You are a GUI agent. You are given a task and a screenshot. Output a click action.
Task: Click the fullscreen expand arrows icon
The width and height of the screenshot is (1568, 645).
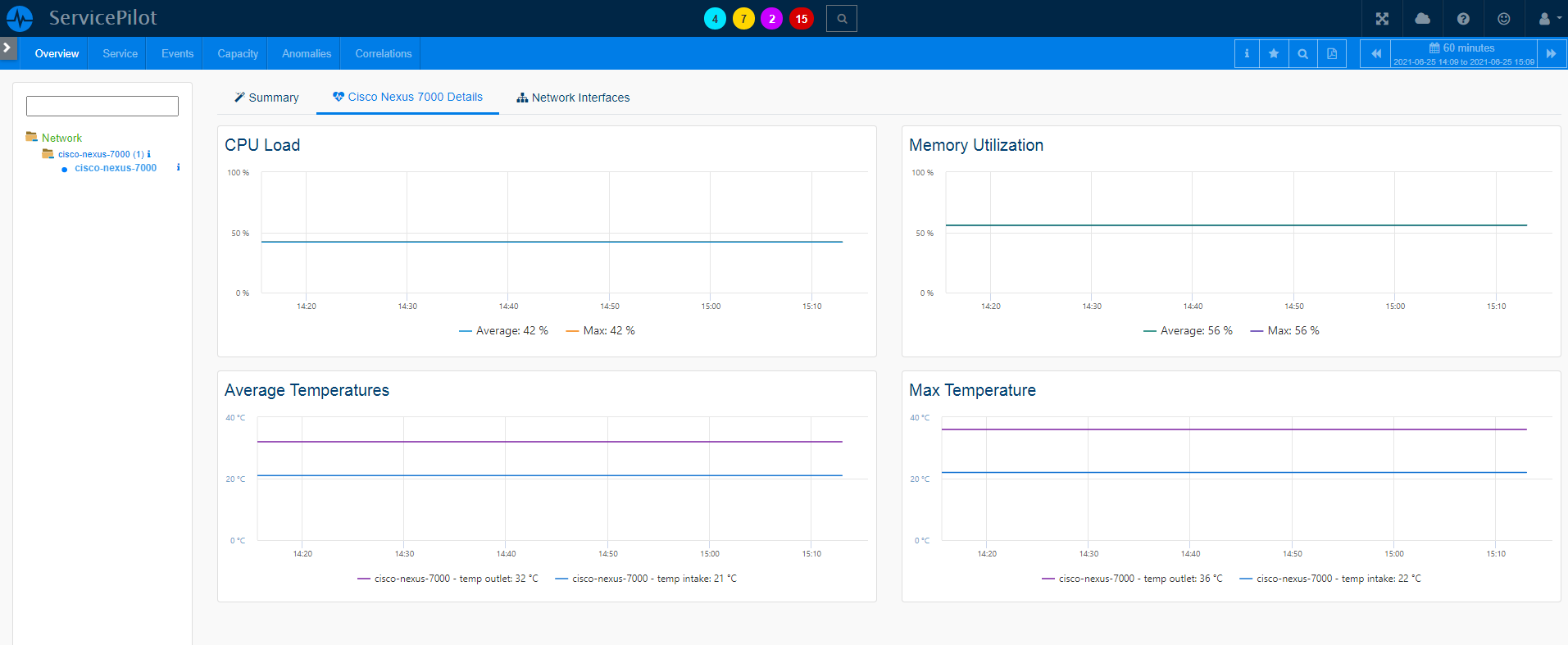coord(1382,19)
